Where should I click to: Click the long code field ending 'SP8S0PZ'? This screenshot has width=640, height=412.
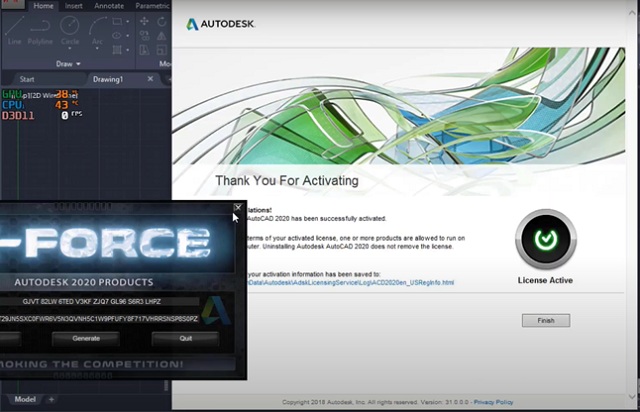99,318
